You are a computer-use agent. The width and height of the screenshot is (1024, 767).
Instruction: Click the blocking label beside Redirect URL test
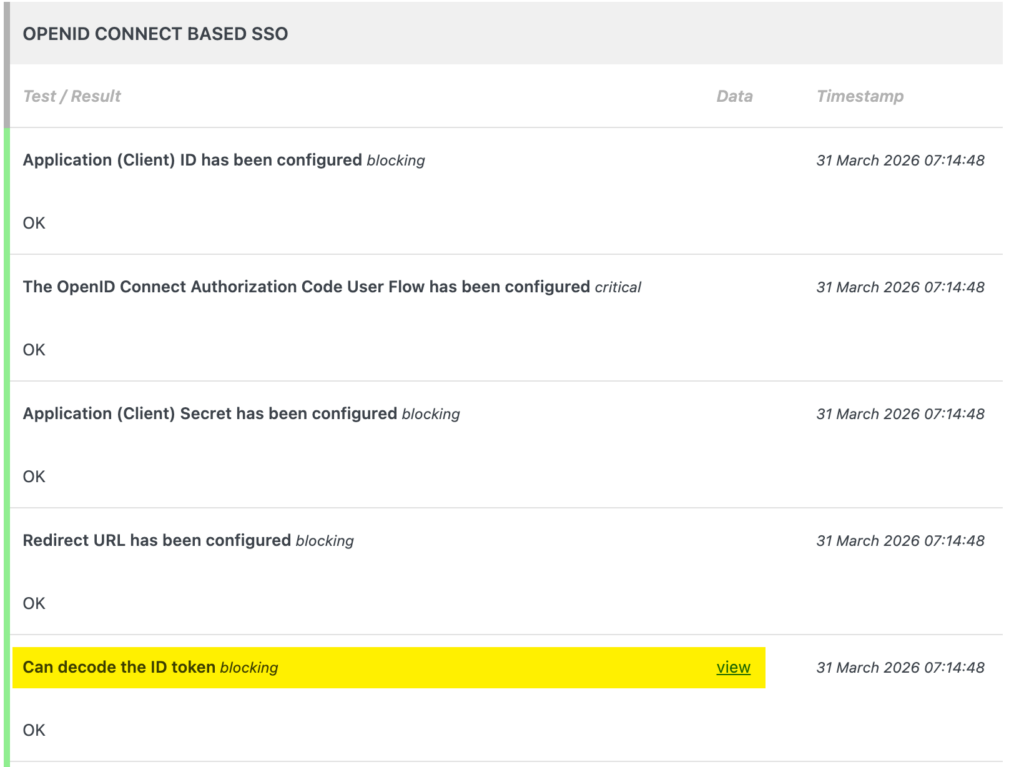click(x=324, y=541)
